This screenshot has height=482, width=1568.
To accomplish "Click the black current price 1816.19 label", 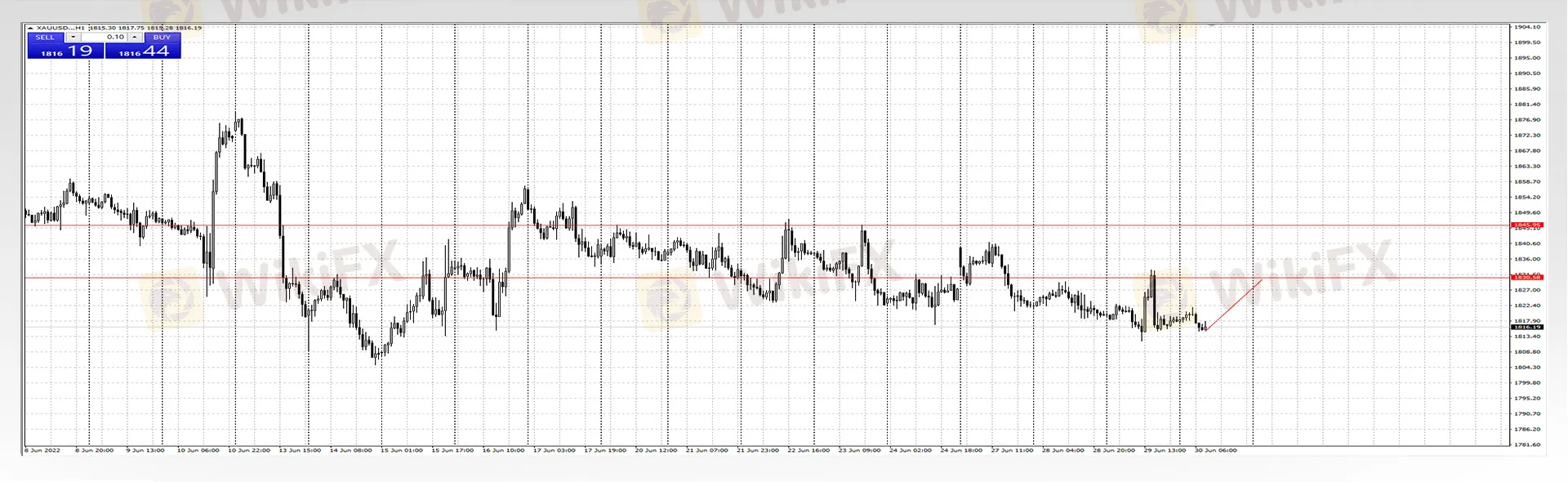I will [1526, 327].
